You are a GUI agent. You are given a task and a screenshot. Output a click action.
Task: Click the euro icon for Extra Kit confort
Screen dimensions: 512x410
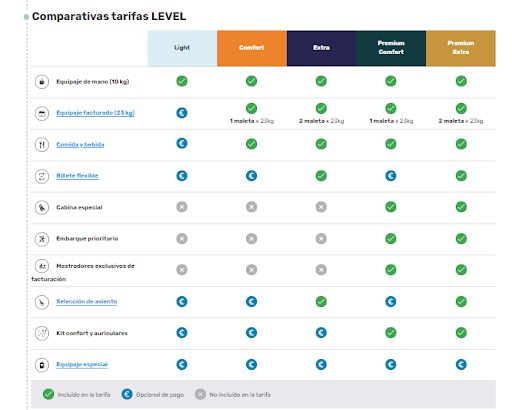click(321, 333)
